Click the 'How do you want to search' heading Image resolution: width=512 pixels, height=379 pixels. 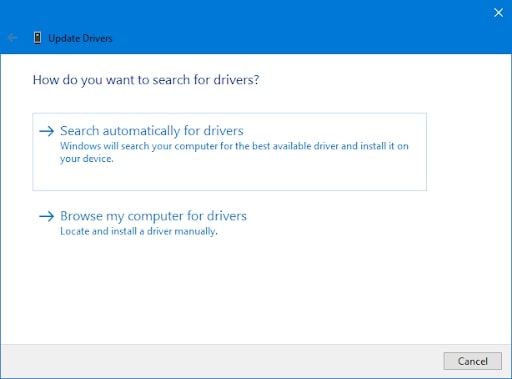[x=146, y=80]
